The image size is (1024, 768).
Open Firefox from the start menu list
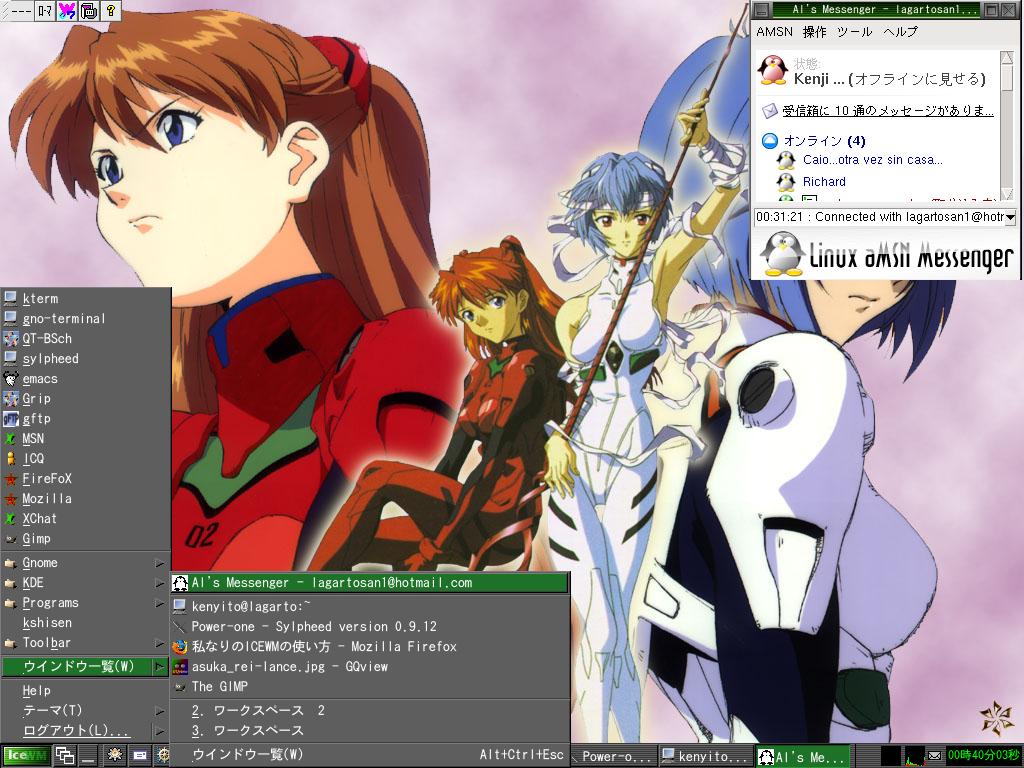click(x=46, y=479)
